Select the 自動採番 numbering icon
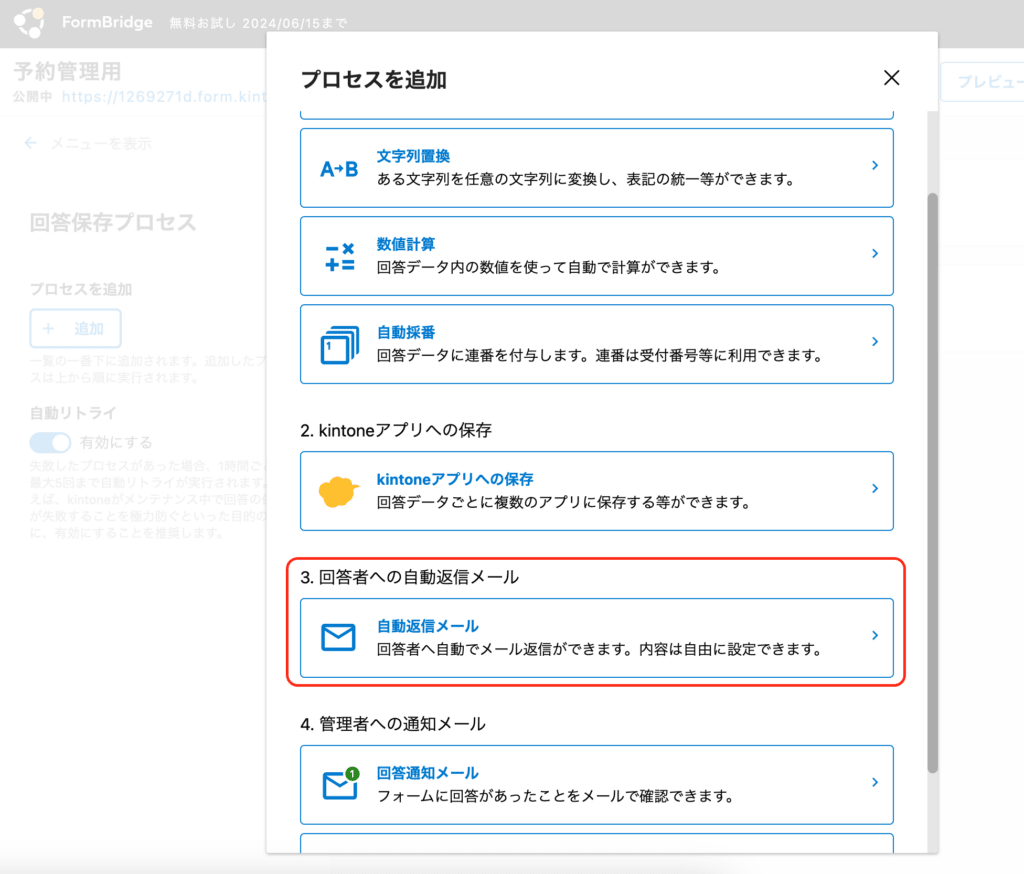This screenshot has height=874, width=1024. (x=341, y=344)
